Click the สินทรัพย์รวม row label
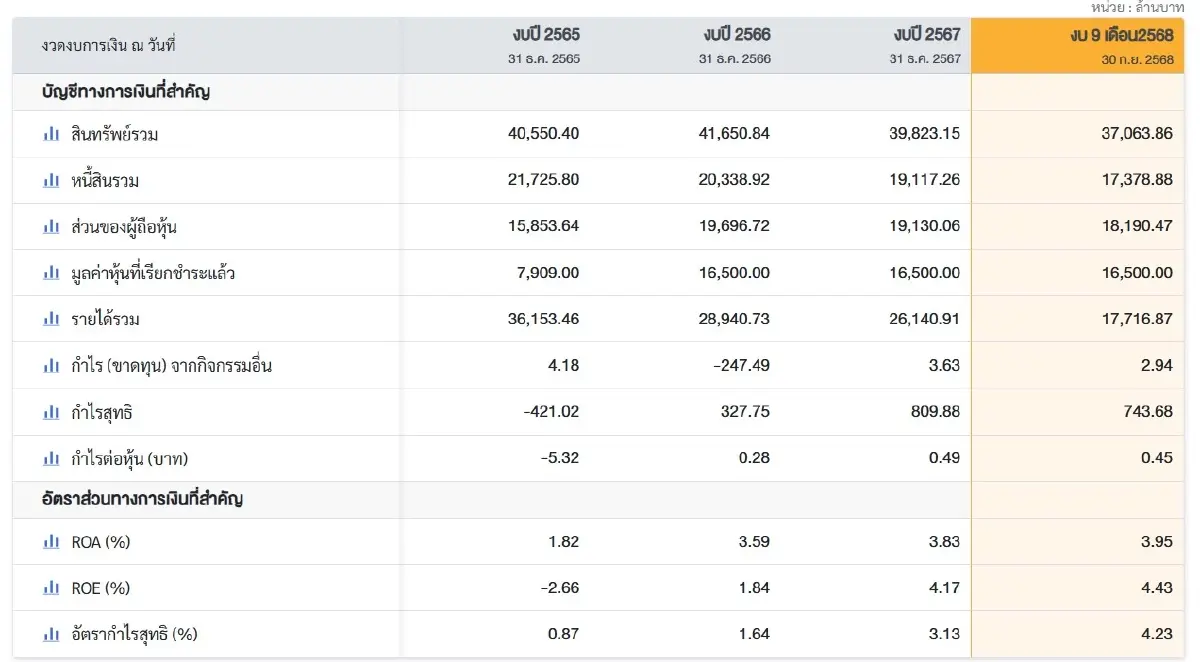 (115, 134)
